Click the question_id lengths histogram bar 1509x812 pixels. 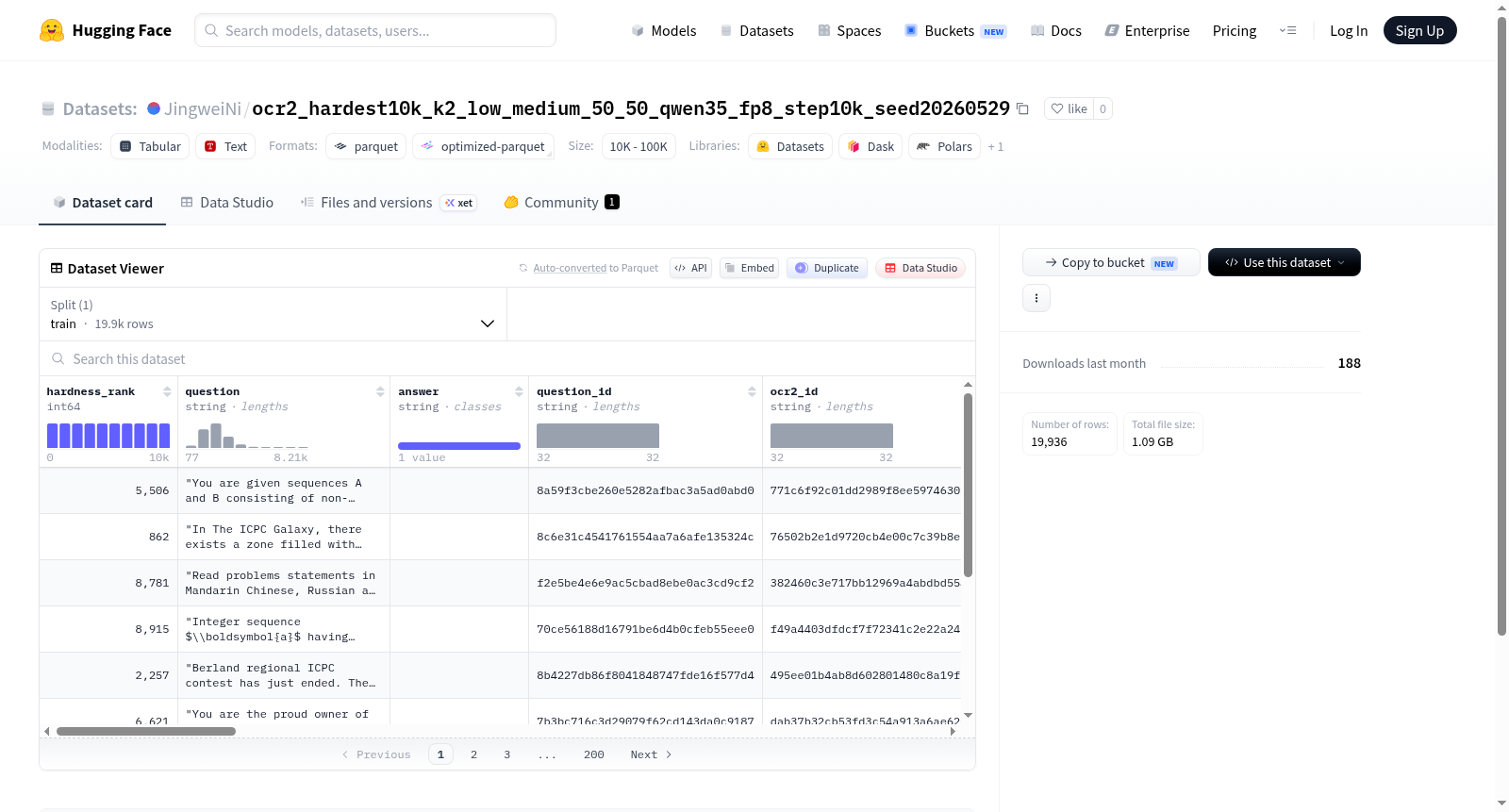coord(598,436)
